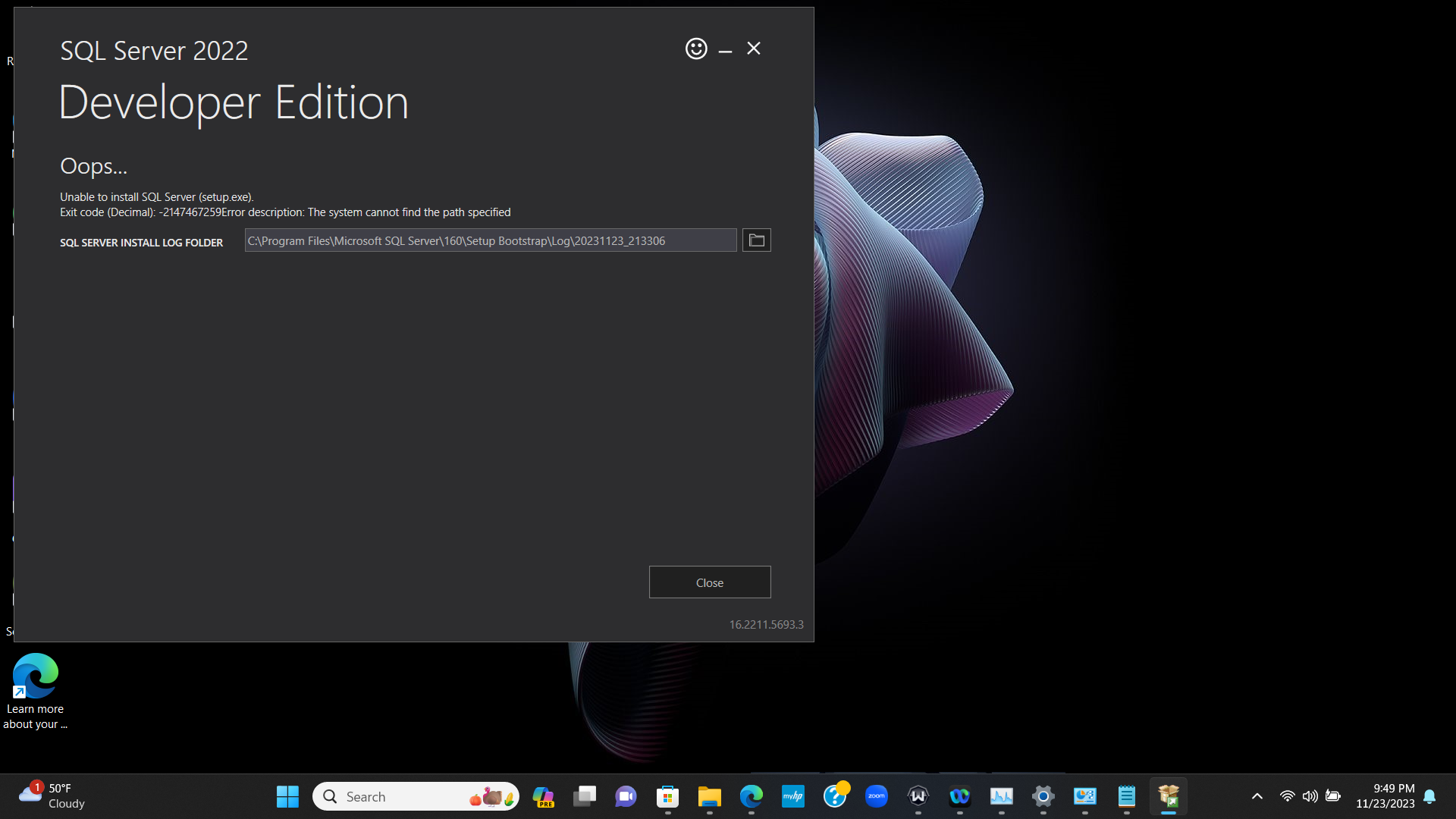This screenshot has width=1456, height=819.
Task: Click the SQL Server install log path field
Action: (490, 240)
